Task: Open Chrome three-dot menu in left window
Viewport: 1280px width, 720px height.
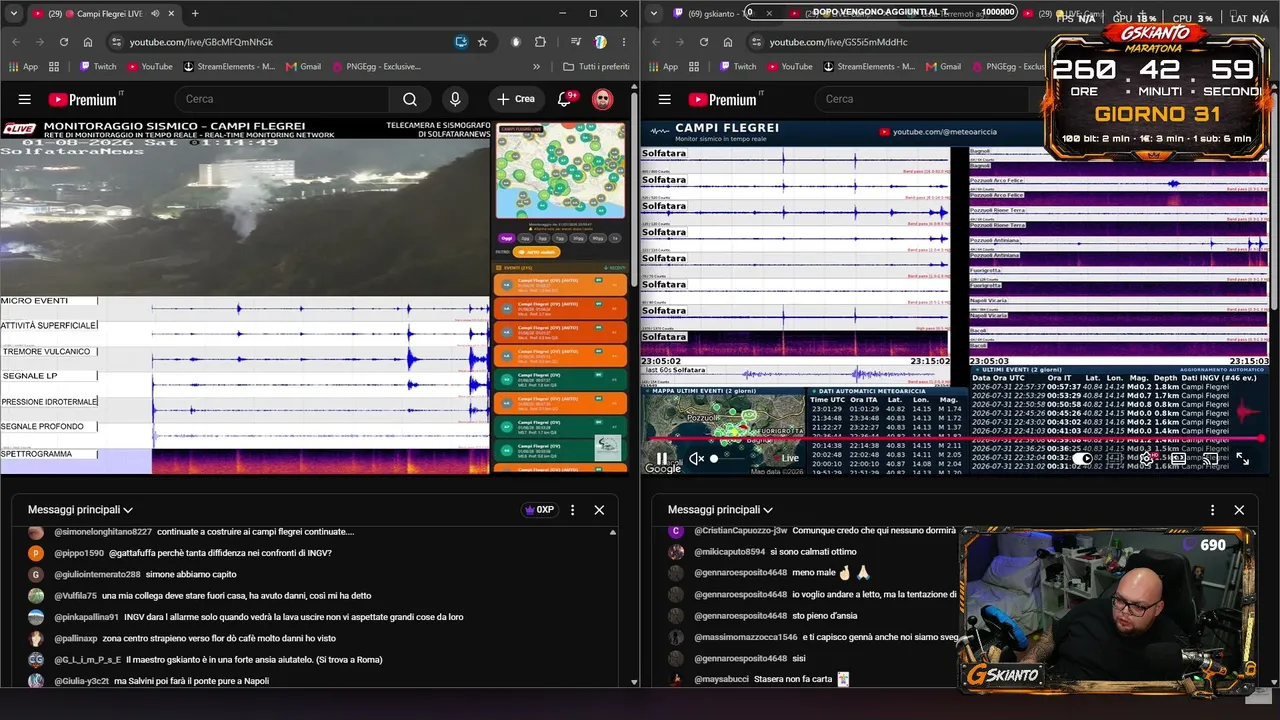Action: coord(624,42)
